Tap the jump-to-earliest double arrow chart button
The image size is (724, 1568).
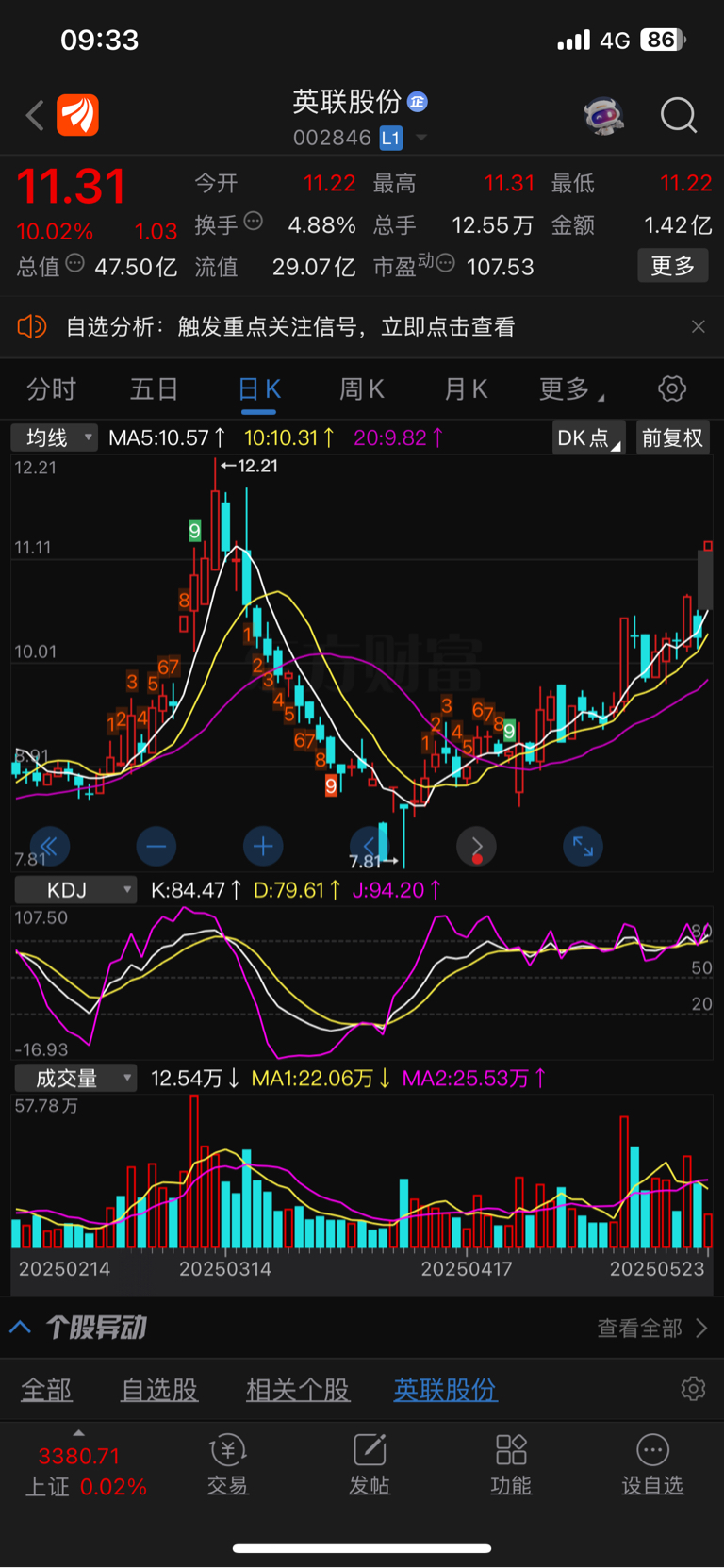point(49,846)
